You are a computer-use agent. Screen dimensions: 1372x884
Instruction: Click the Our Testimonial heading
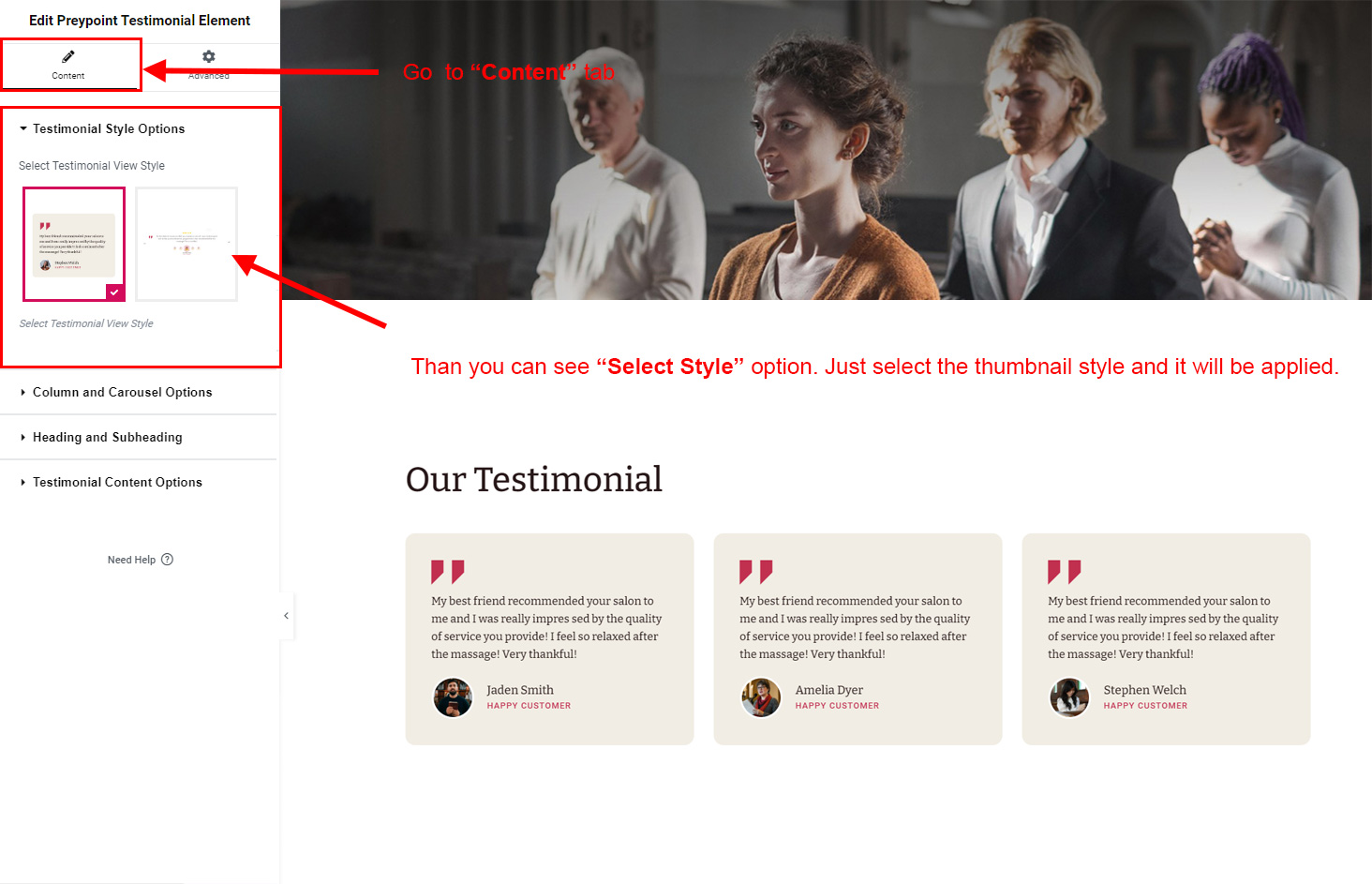pos(534,479)
